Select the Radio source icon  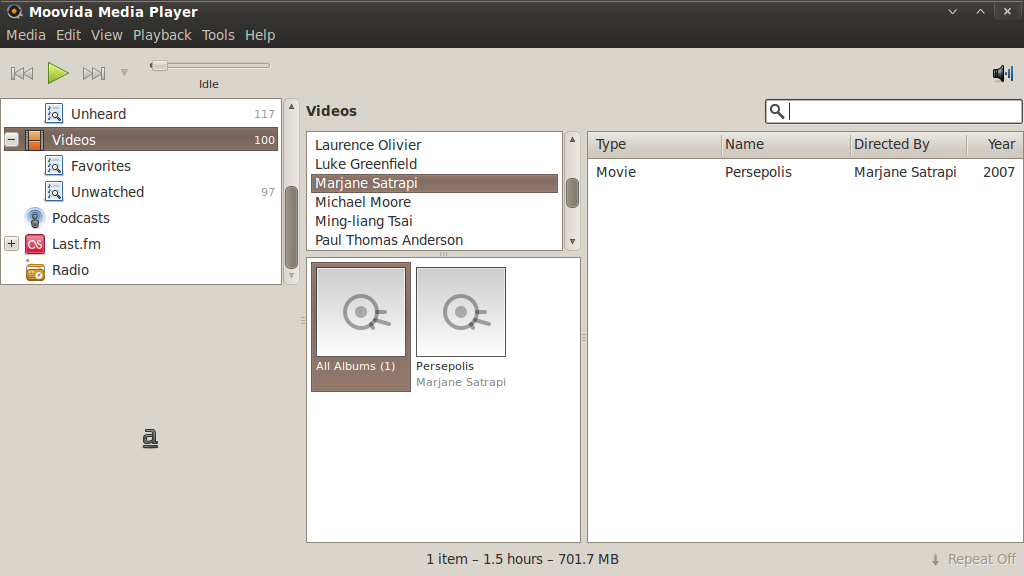(x=35, y=270)
